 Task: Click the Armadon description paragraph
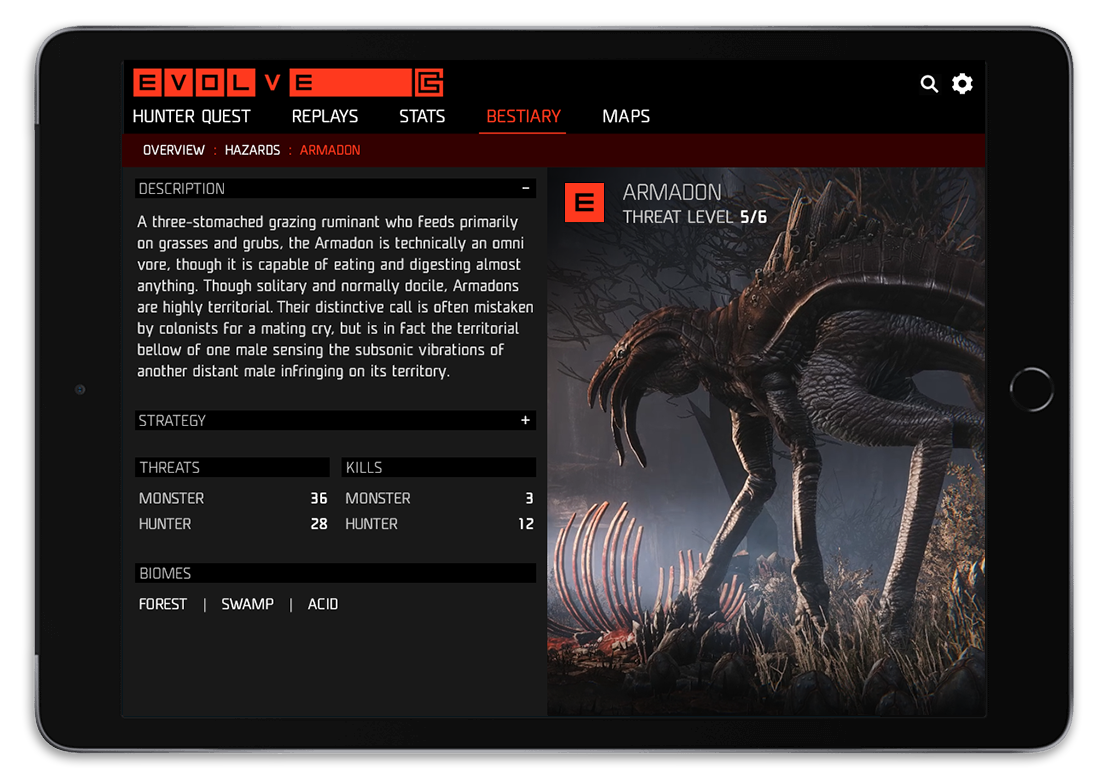pos(335,296)
